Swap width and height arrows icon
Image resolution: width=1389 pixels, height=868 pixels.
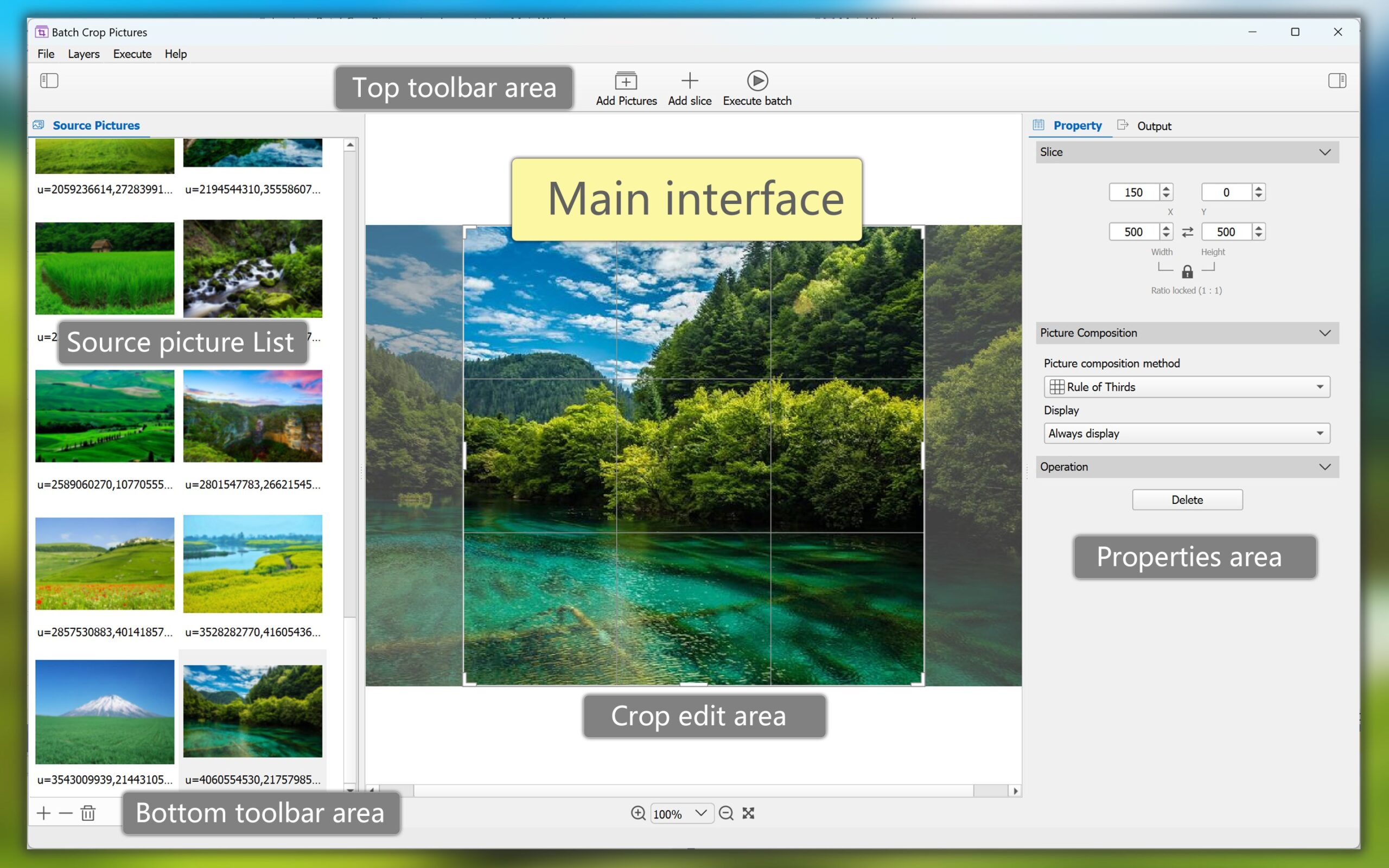click(1188, 232)
